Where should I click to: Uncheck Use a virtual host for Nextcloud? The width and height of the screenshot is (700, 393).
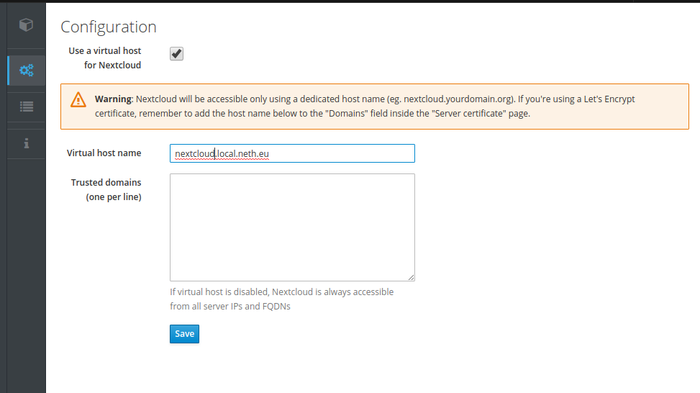tap(176, 54)
